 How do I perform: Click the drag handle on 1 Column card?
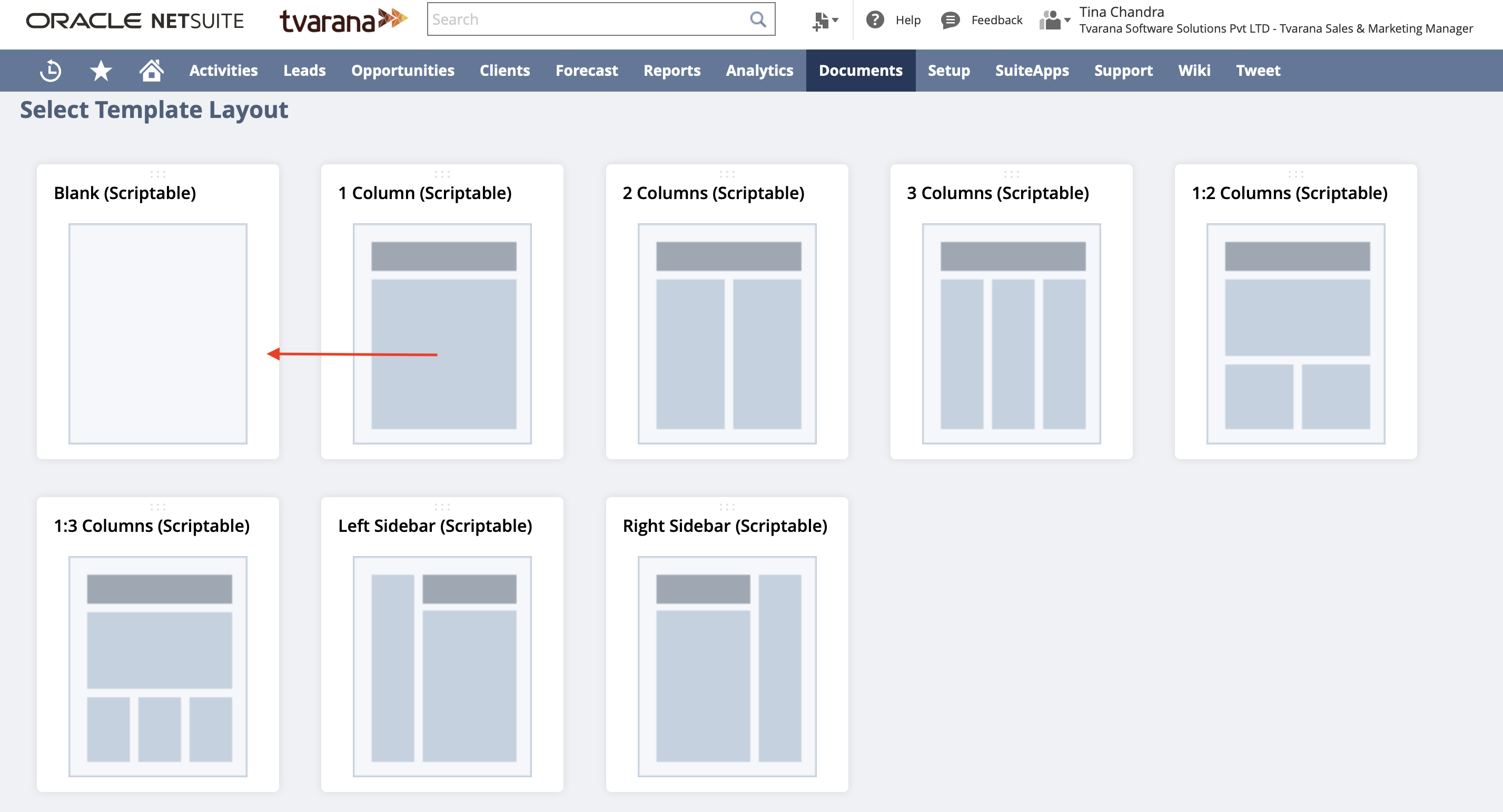[x=442, y=174]
